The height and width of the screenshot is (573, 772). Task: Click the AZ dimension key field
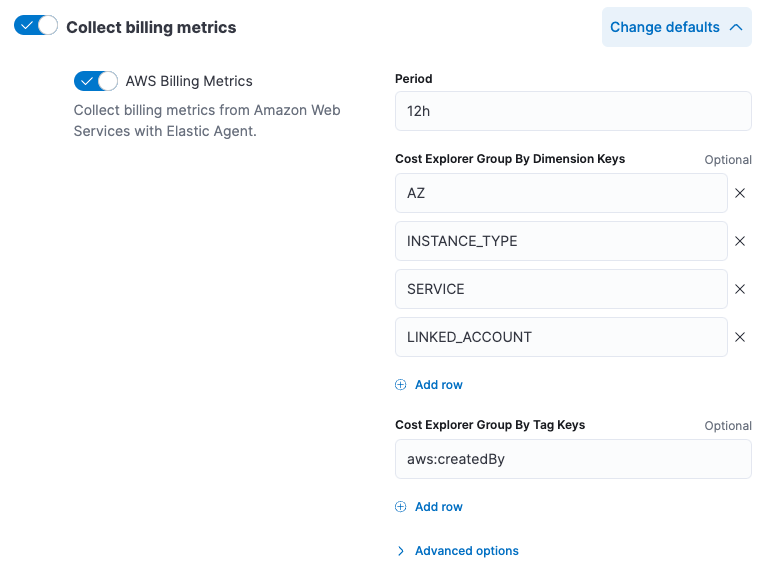pyautogui.click(x=561, y=193)
